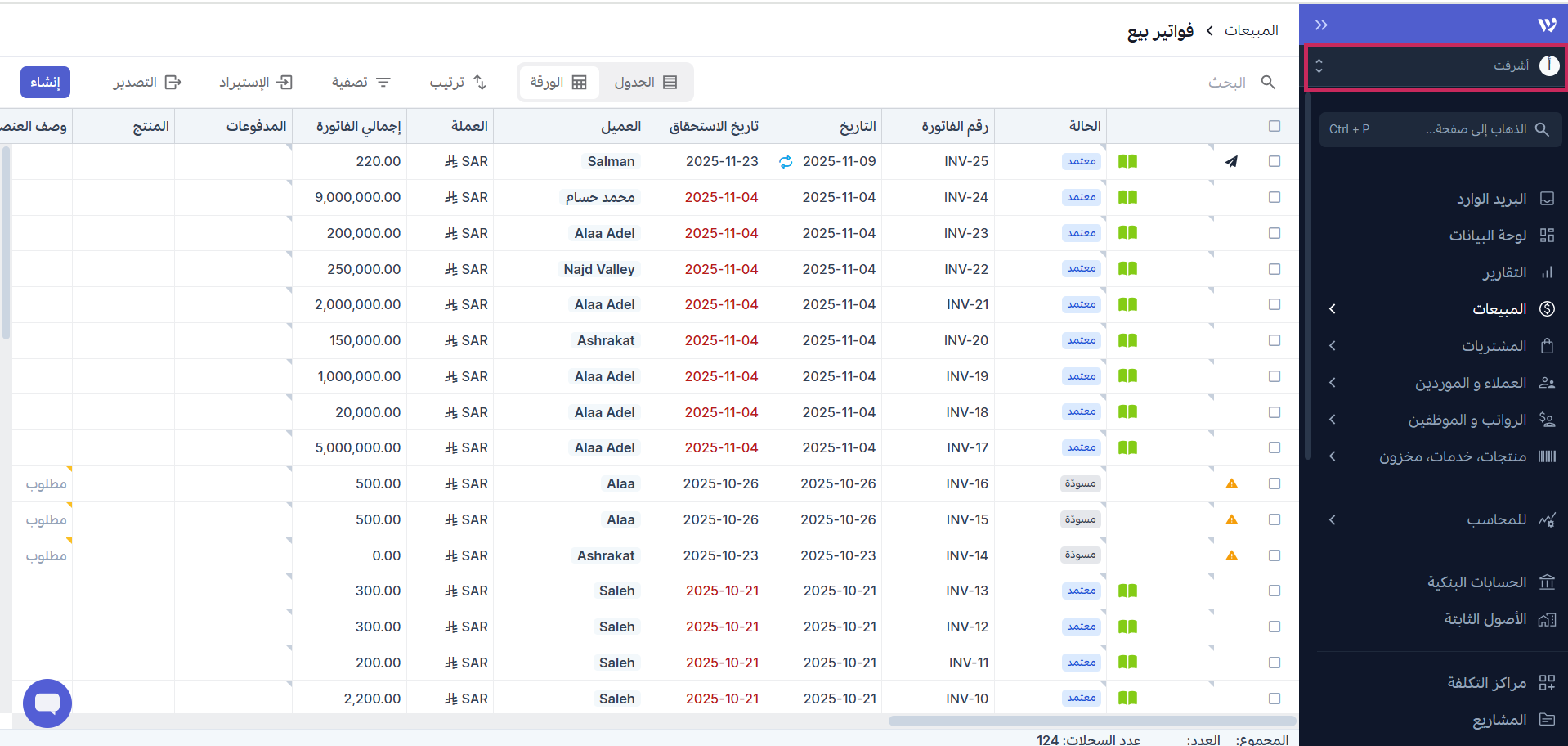Click the Export button
This screenshot has width=1568, height=746.
coord(147,83)
